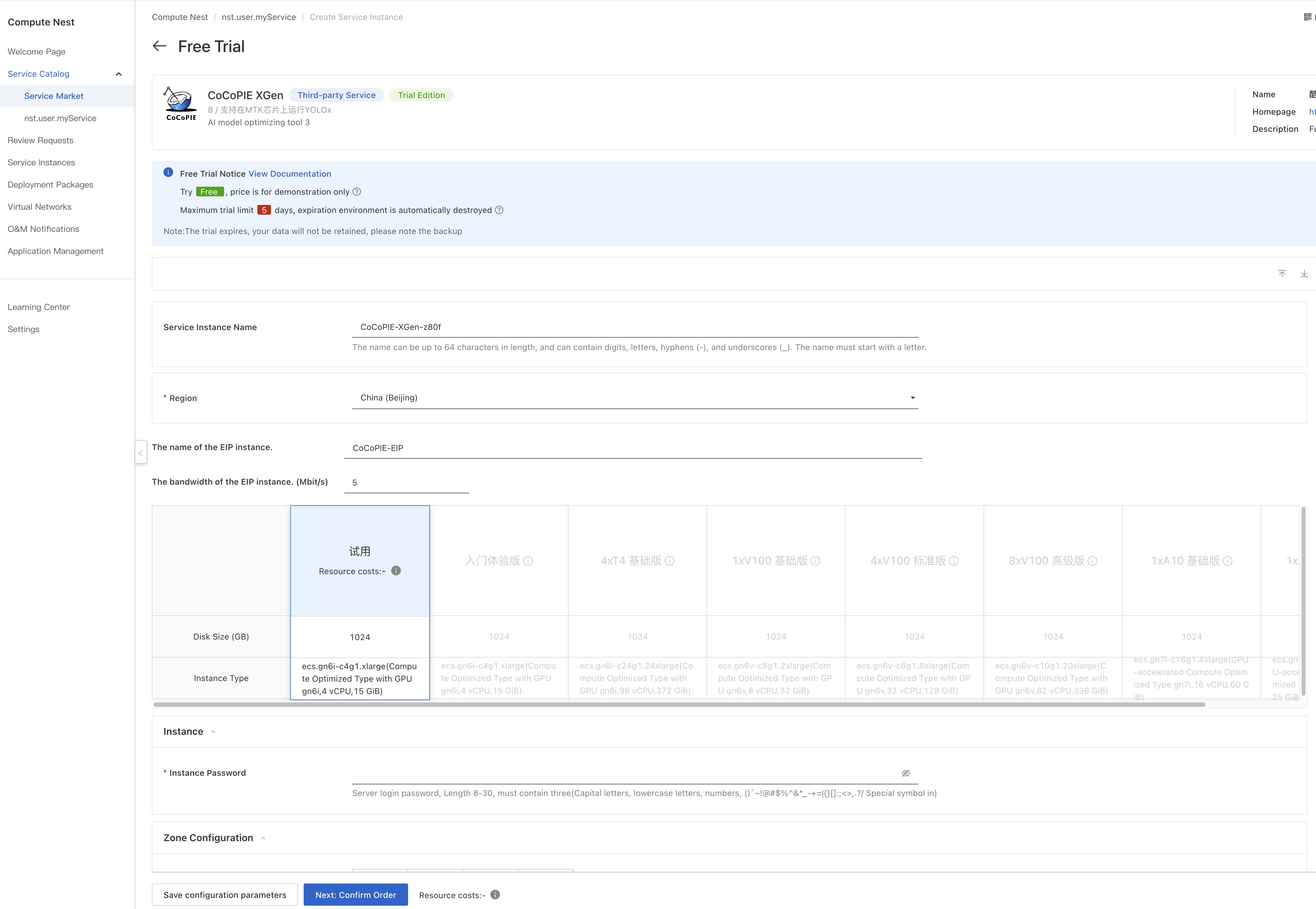Open nst.user.myService in the sidebar
1316x909 pixels.
tap(60, 119)
